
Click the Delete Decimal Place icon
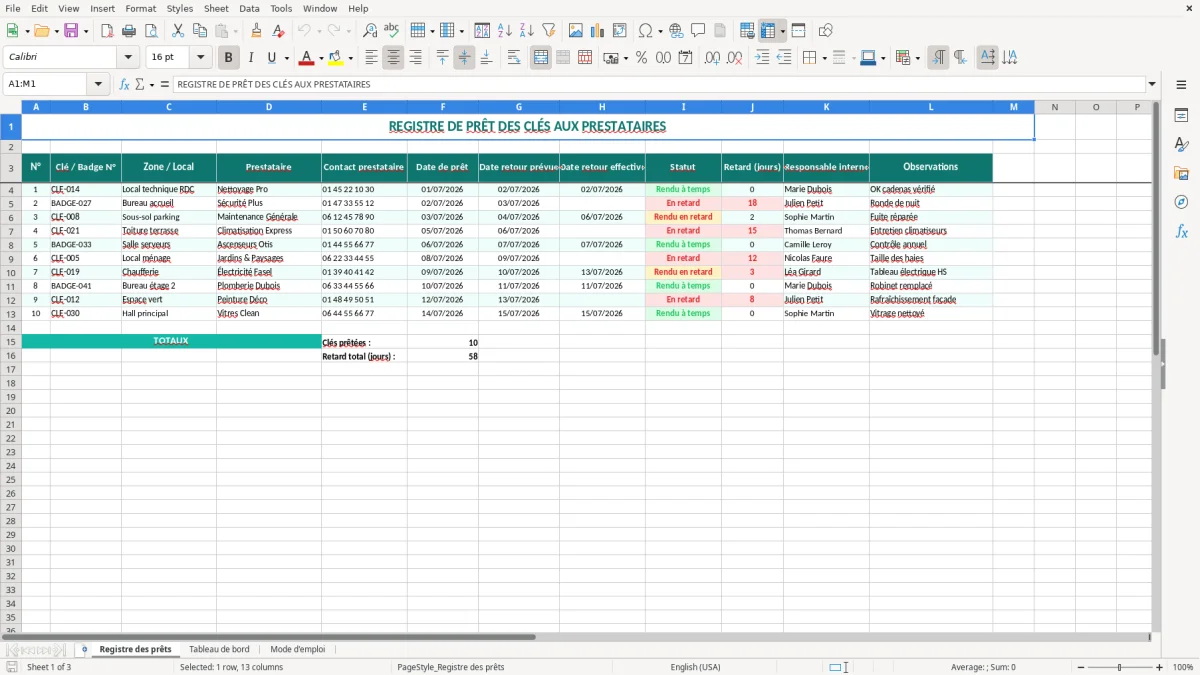coord(734,58)
